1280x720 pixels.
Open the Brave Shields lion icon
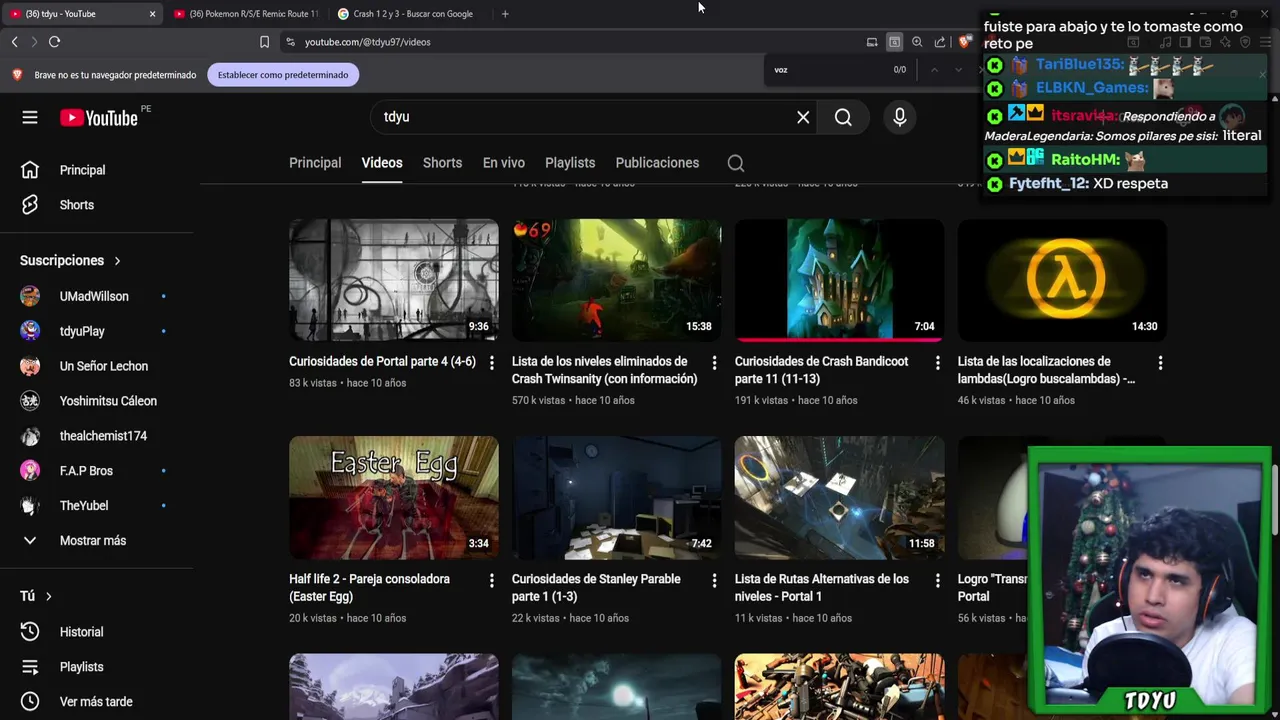coord(964,42)
